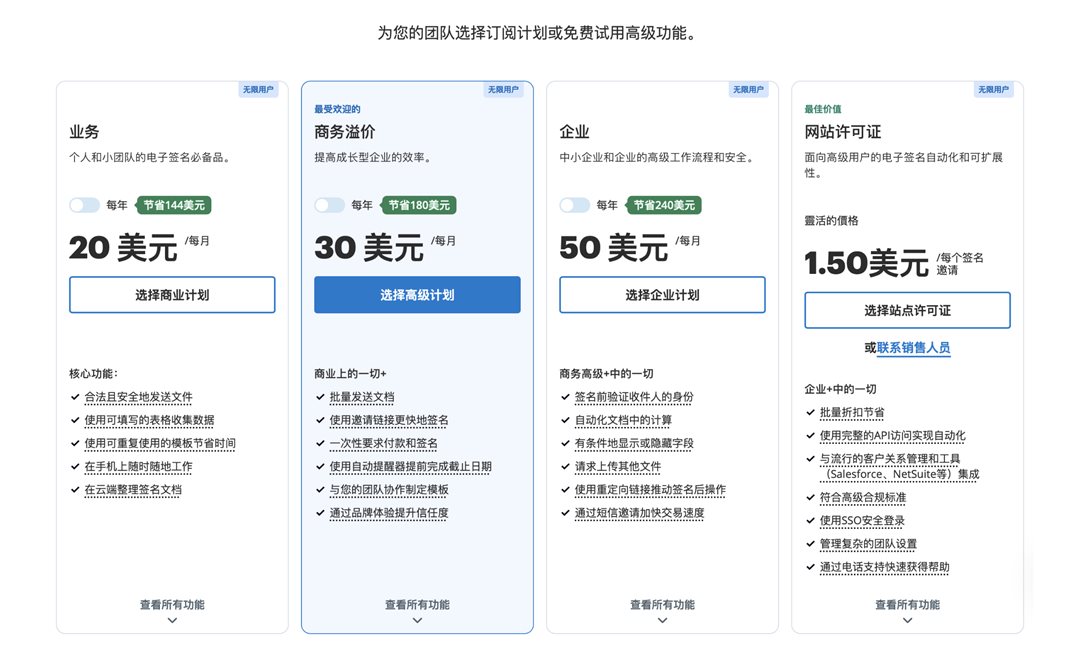Choose the 选择站点许可证 button

pos(906,309)
